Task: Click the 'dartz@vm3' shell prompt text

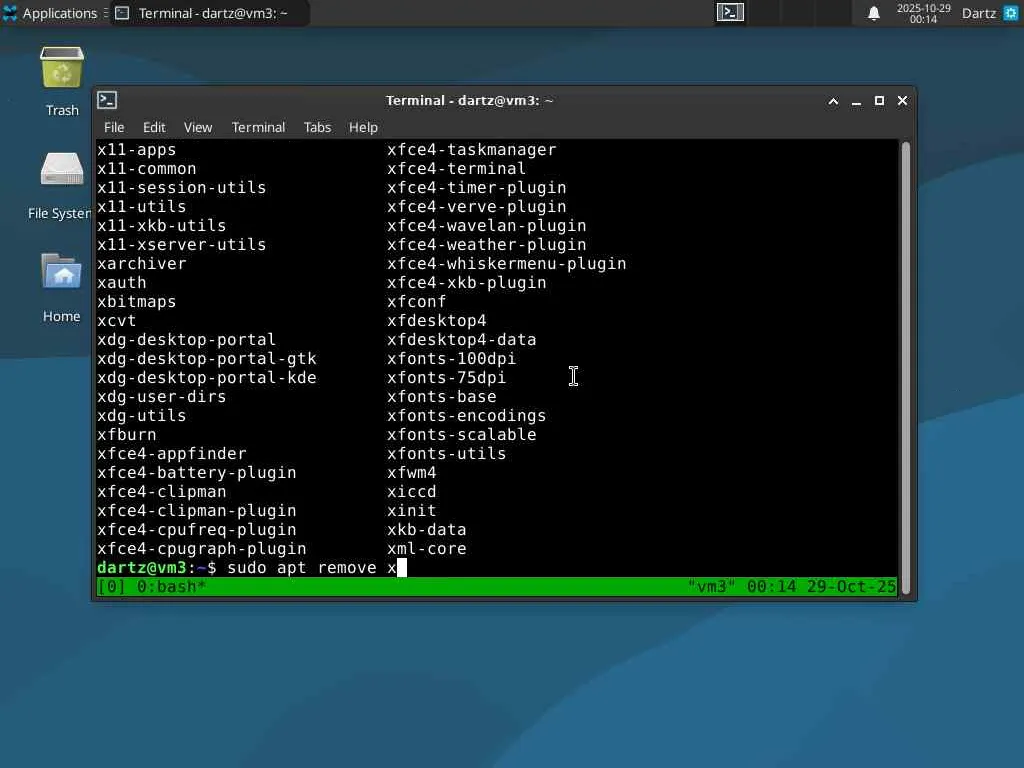Action: pyautogui.click(x=142, y=568)
